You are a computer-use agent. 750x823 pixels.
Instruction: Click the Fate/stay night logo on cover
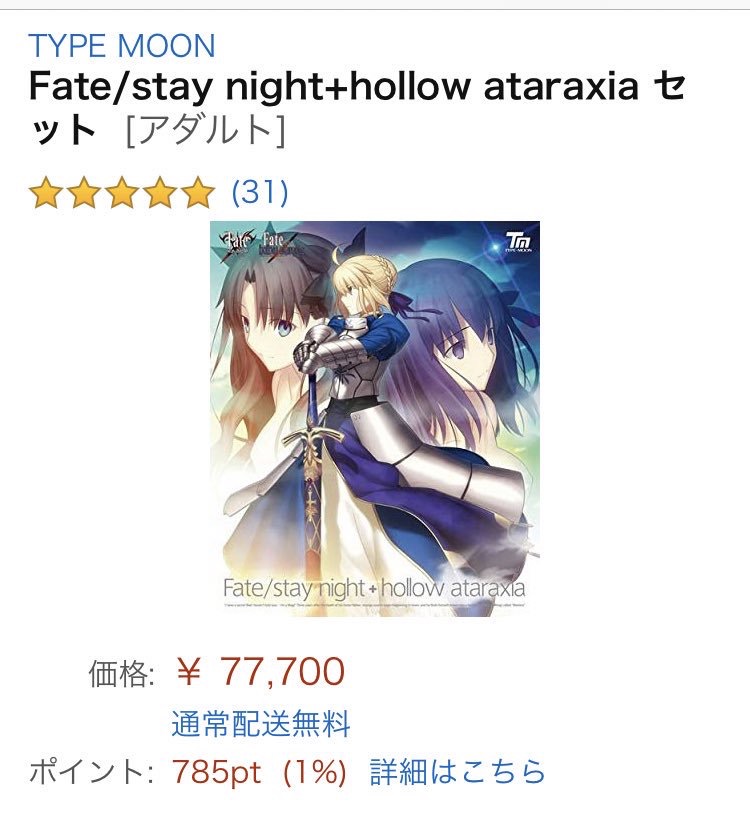pos(236,244)
